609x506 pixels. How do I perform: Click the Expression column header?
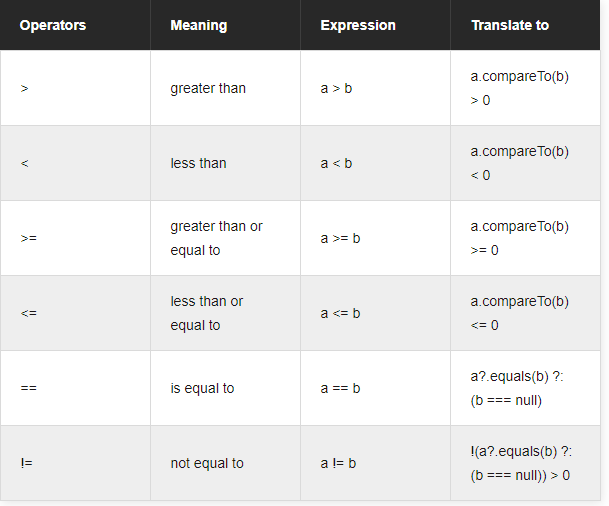[358, 25]
